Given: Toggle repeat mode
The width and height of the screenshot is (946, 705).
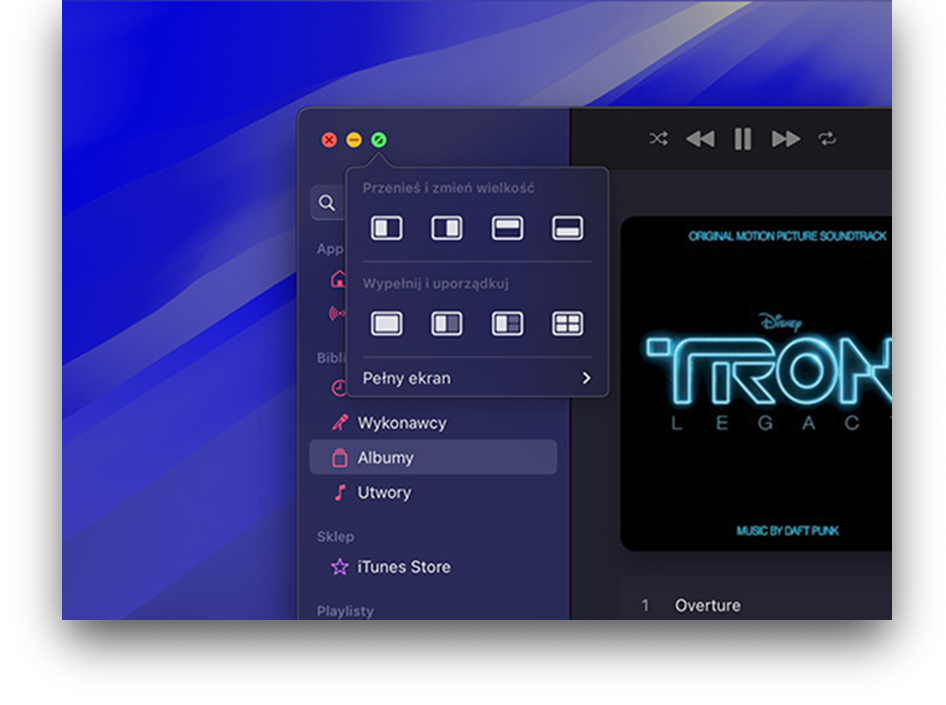Looking at the screenshot, I should 827,139.
